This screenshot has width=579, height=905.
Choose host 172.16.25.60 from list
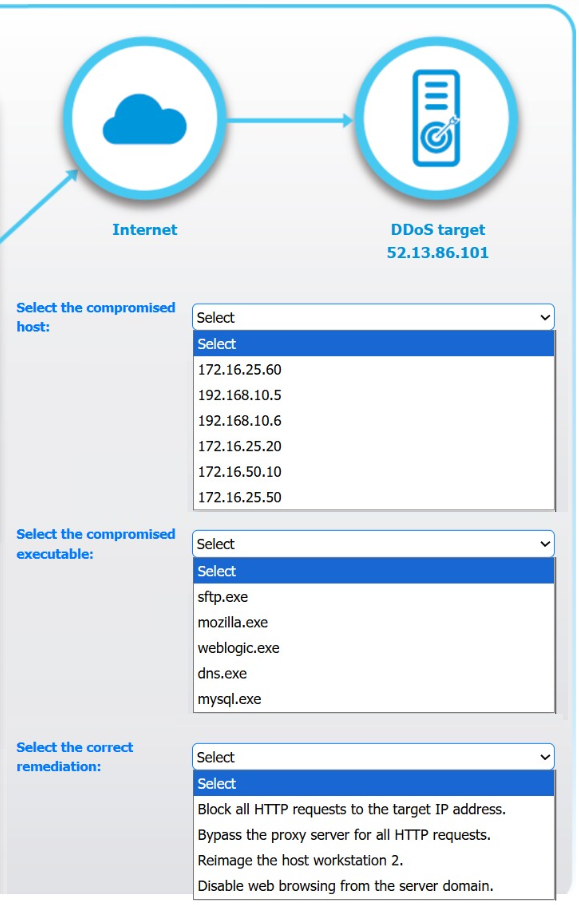pyautogui.click(x=373, y=369)
